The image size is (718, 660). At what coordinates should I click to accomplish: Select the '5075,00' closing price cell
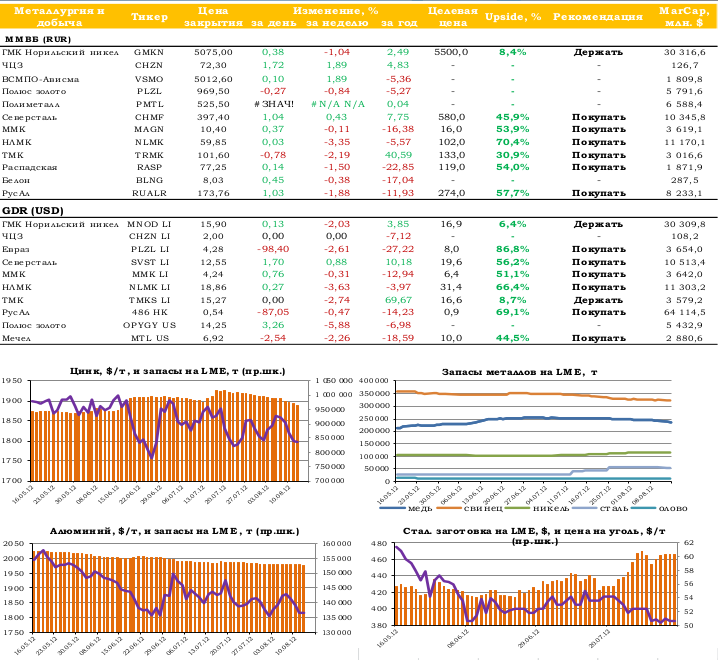point(213,52)
